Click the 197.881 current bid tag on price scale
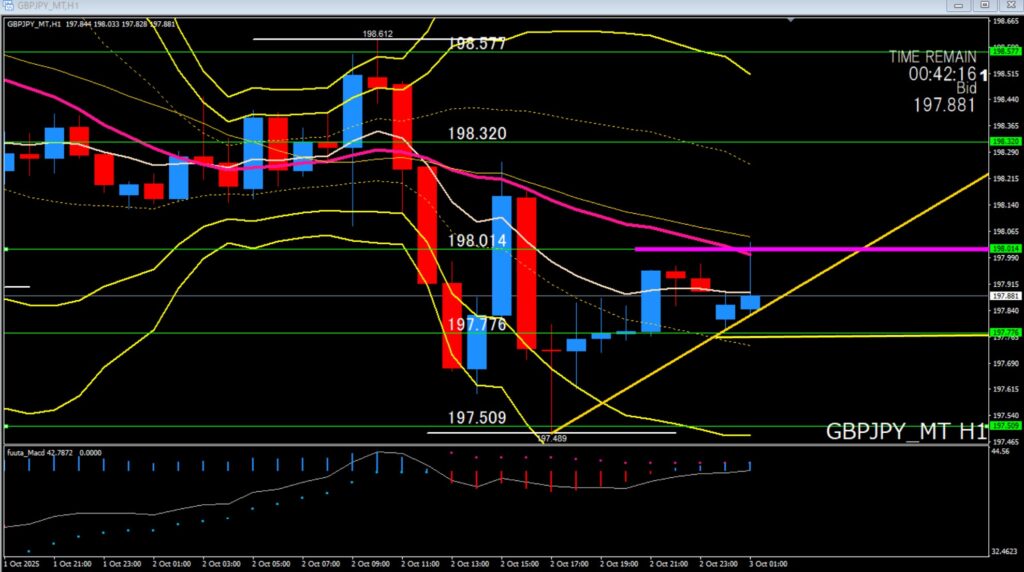 coord(1003,296)
